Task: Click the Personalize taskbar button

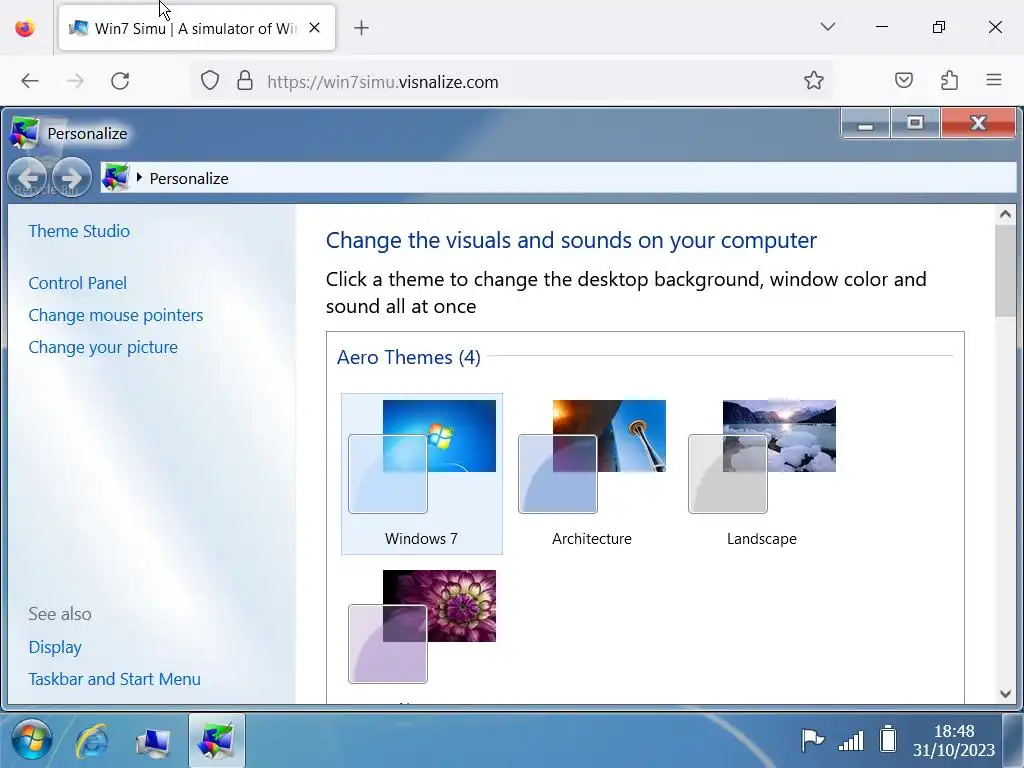Action: pyautogui.click(x=217, y=741)
